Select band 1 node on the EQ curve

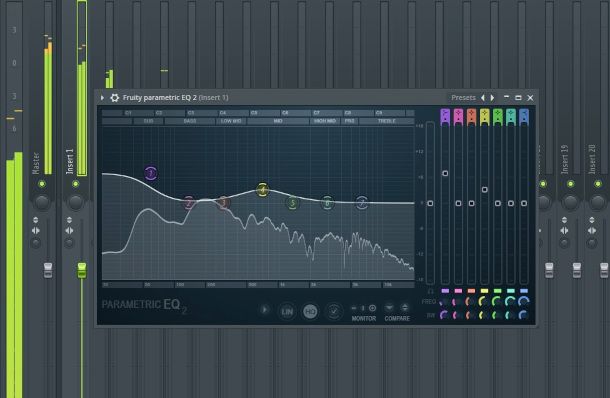tap(151, 173)
